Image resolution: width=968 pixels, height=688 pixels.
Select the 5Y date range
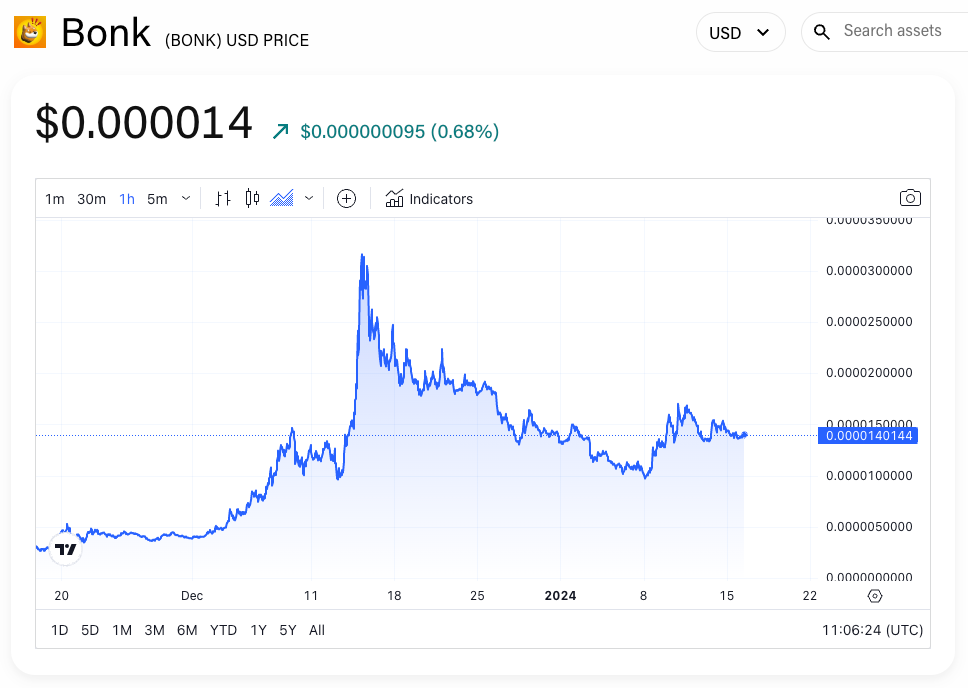[x=288, y=630]
